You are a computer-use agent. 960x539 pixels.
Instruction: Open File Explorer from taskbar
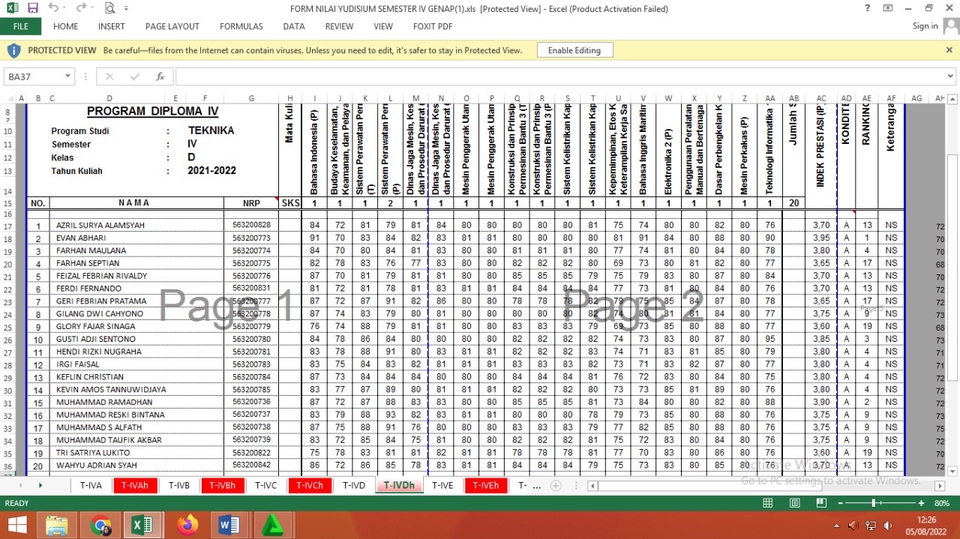57,526
